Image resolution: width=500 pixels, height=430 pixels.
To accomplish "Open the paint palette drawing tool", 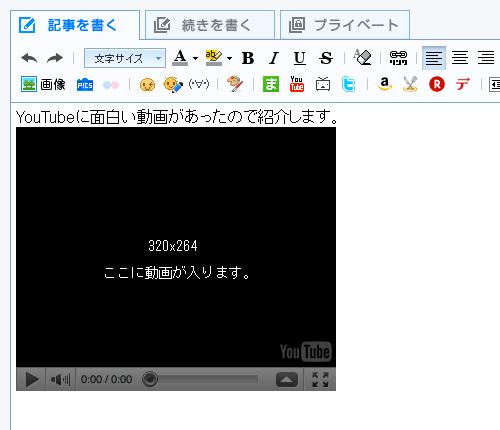I will click(x=235, y=84).
